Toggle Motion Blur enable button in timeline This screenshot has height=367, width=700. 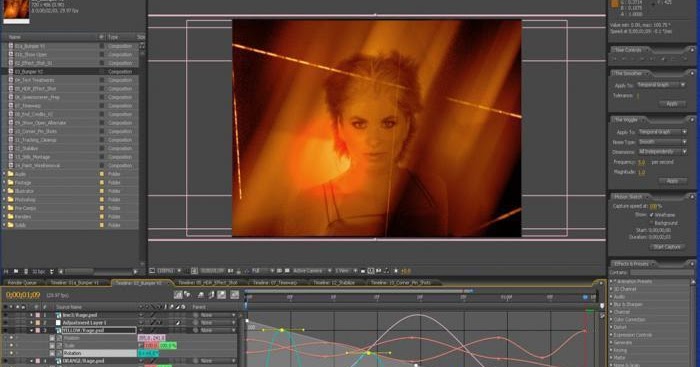221,295
